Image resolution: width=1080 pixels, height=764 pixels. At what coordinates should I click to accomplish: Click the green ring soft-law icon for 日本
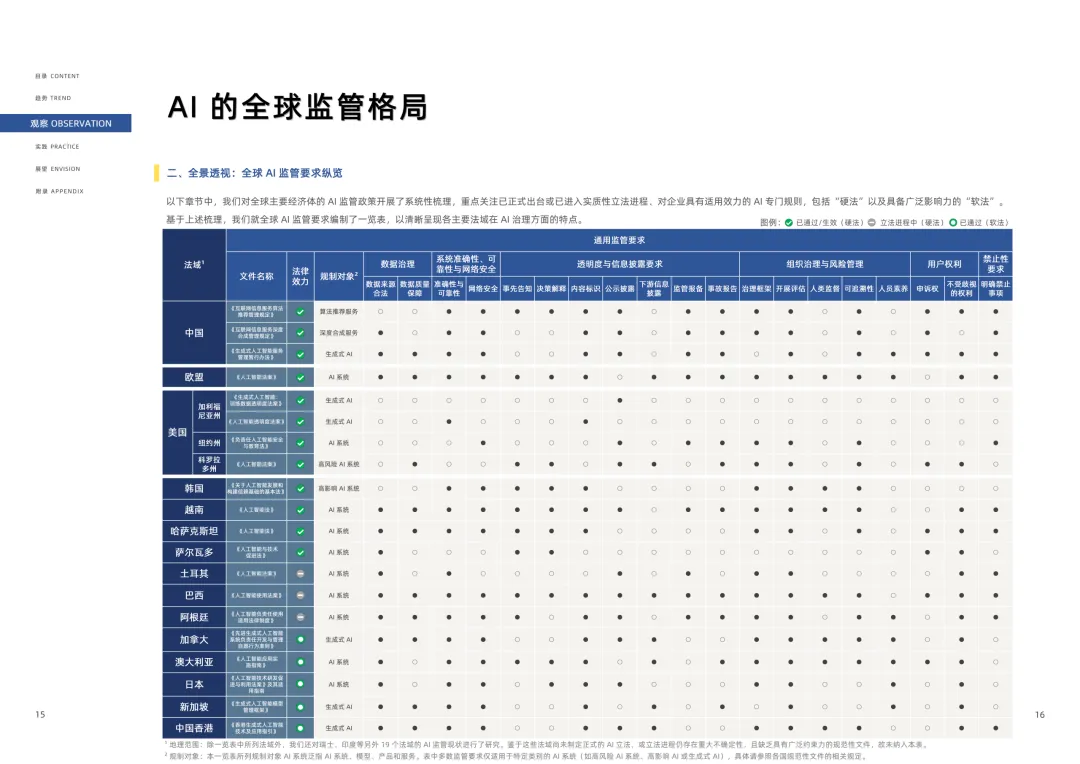click(300, 684)
